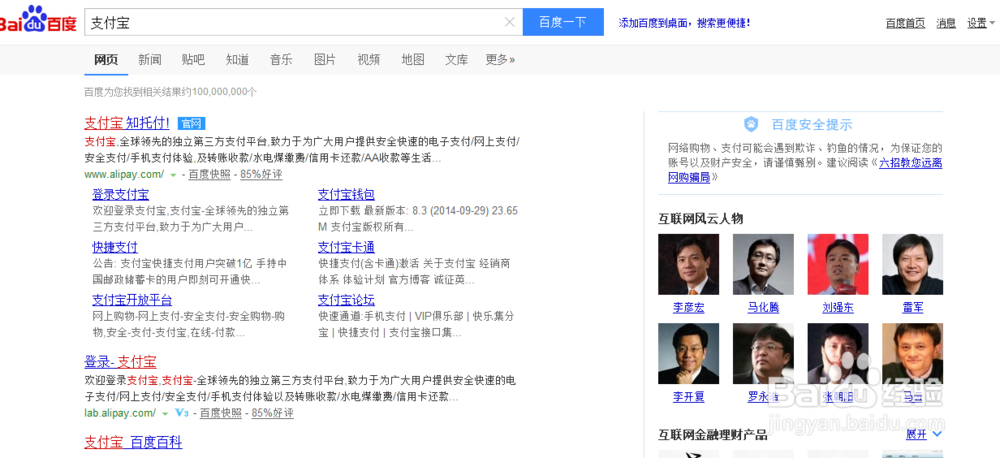The width and height of the screenshot is (1000, 458).
Task: Open the dropdown arrow after www.alipay.com/
Action: (x=173, y=175)
